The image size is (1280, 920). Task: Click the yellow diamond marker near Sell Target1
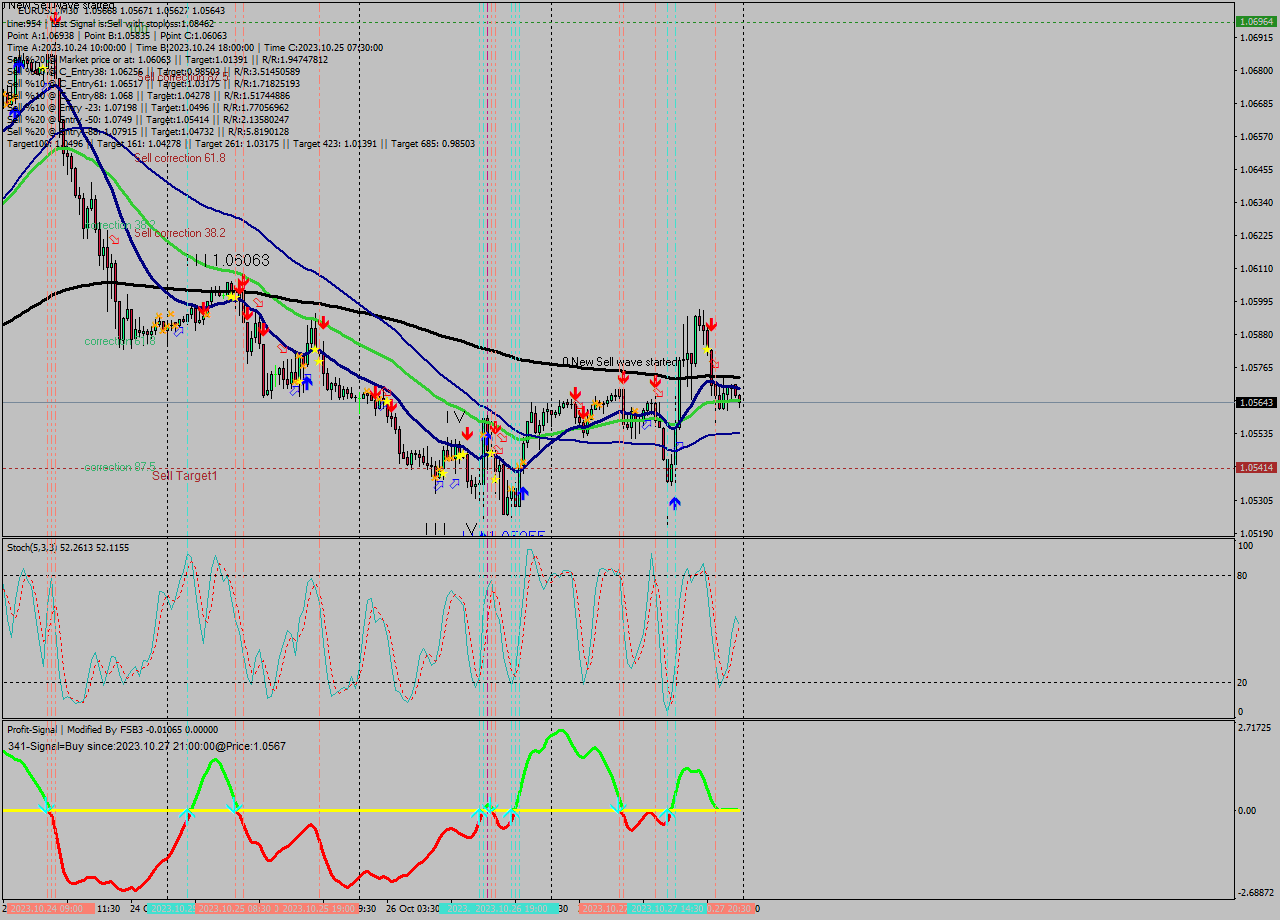click(x=441, y=473)
